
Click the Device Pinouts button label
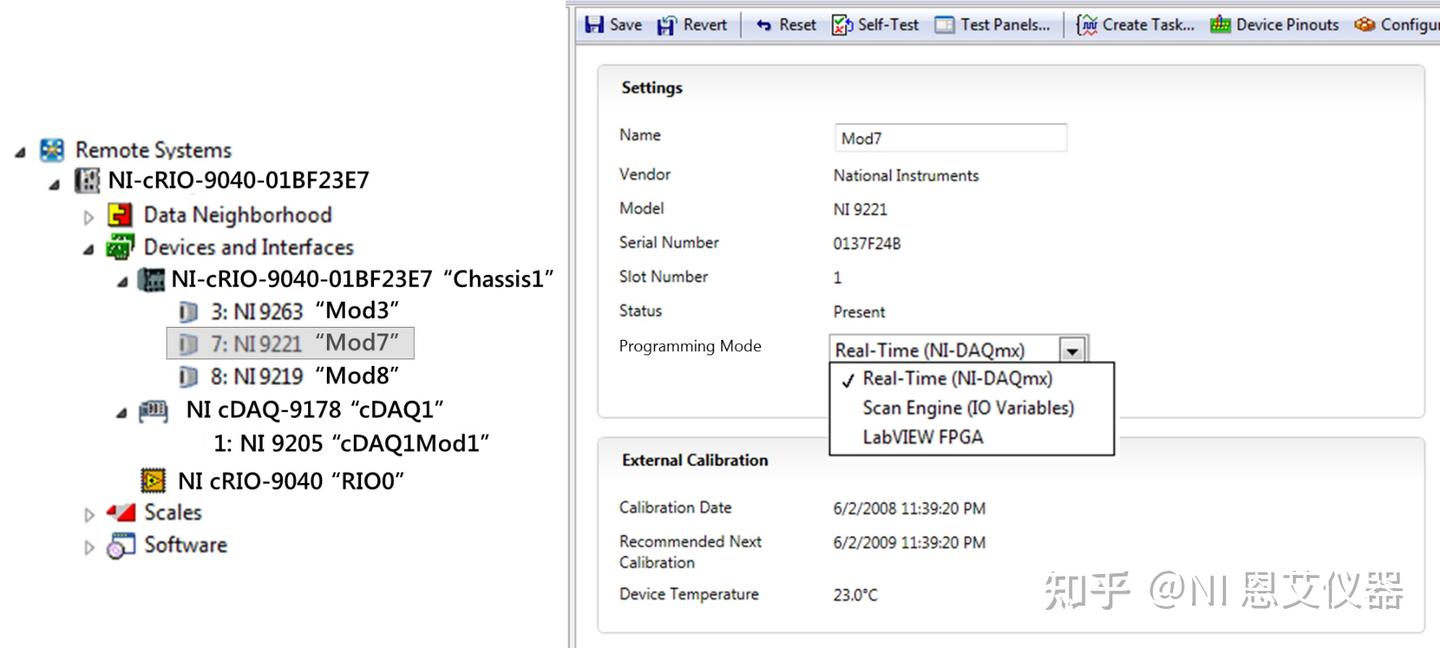click(1287, 25)
